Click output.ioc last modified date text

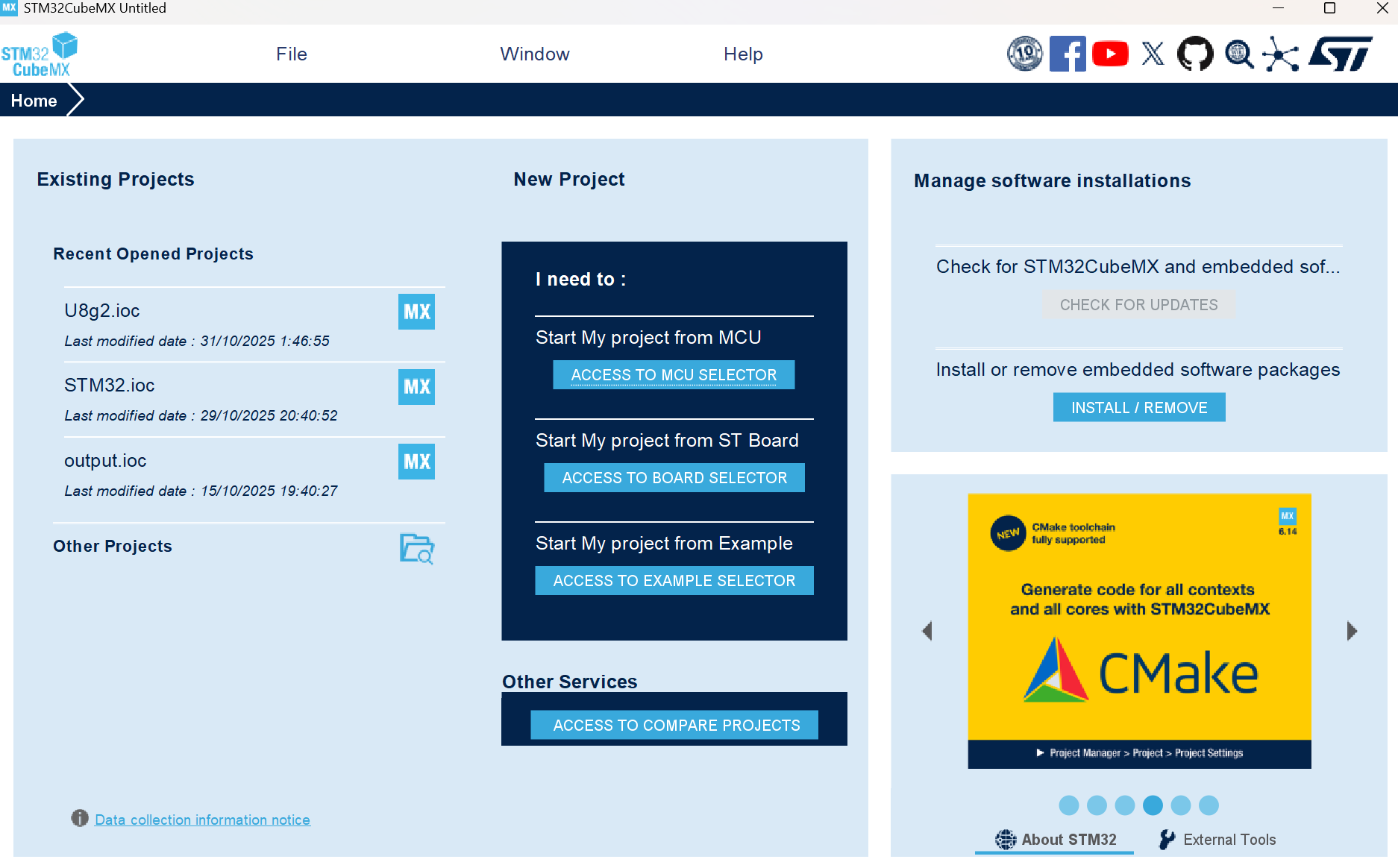pos(201,491)
